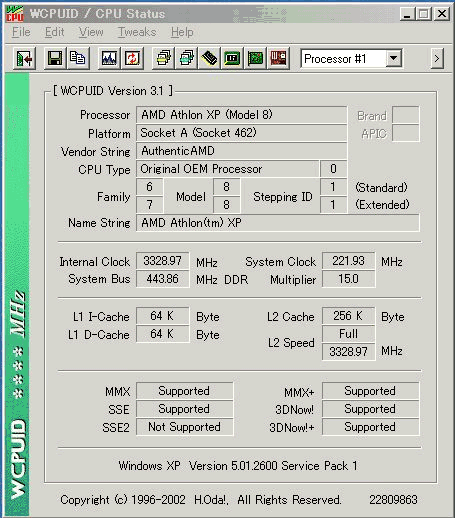455x518 pixels.
Task: Minimize the WCPUID window
Action: [x=407, y=14]
